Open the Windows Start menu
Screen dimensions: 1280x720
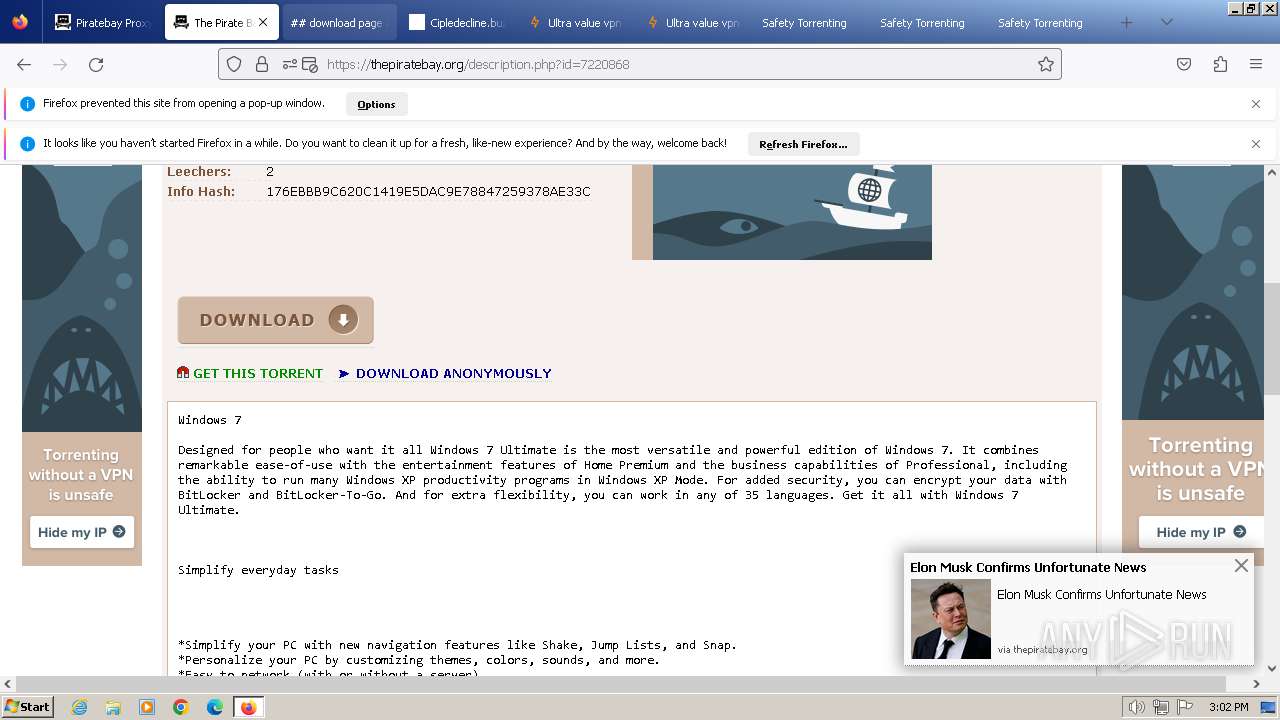[x=28, y=707]
